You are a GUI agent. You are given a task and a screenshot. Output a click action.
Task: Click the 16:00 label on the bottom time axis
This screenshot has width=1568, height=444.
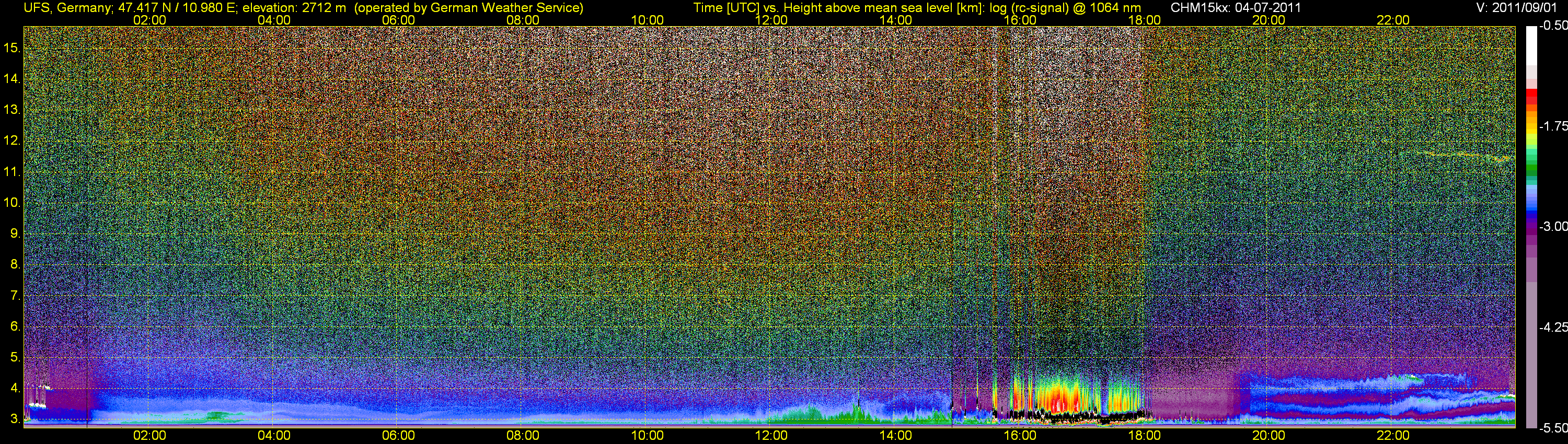click(1020, 436)
